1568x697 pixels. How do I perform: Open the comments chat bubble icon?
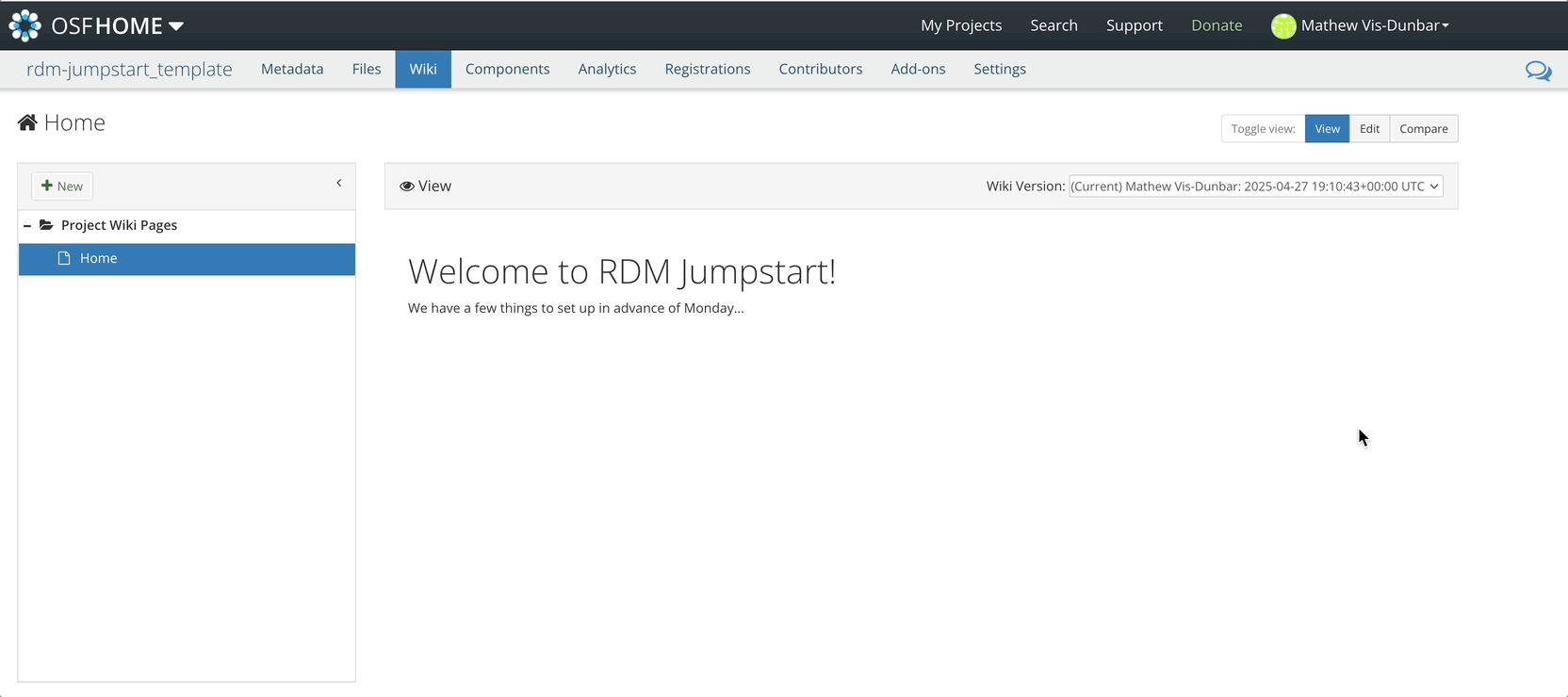(1538, 71)
